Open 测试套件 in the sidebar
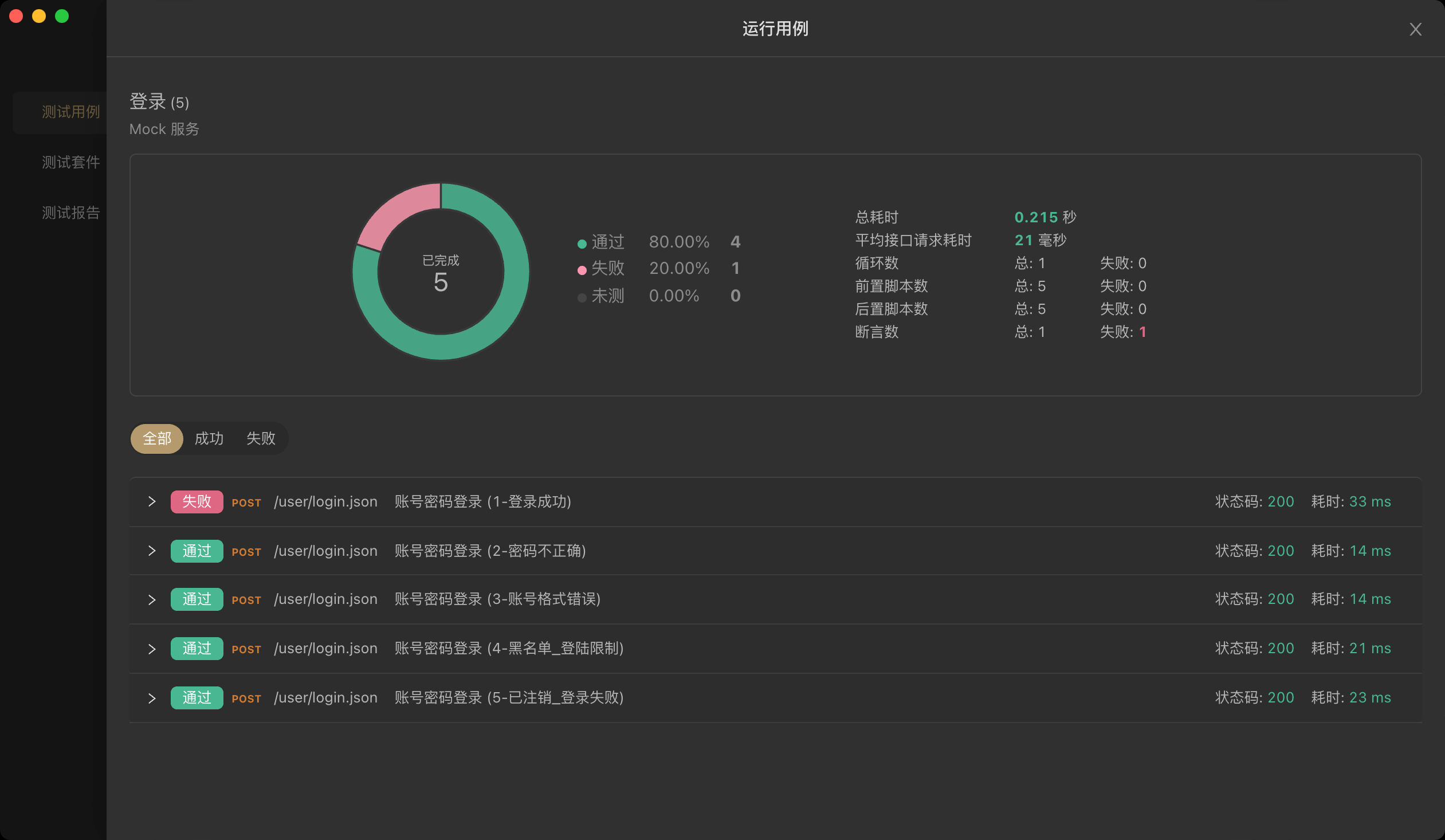Image resolution: width=1445 pixels, height=840 pixels. coord(70,162)
